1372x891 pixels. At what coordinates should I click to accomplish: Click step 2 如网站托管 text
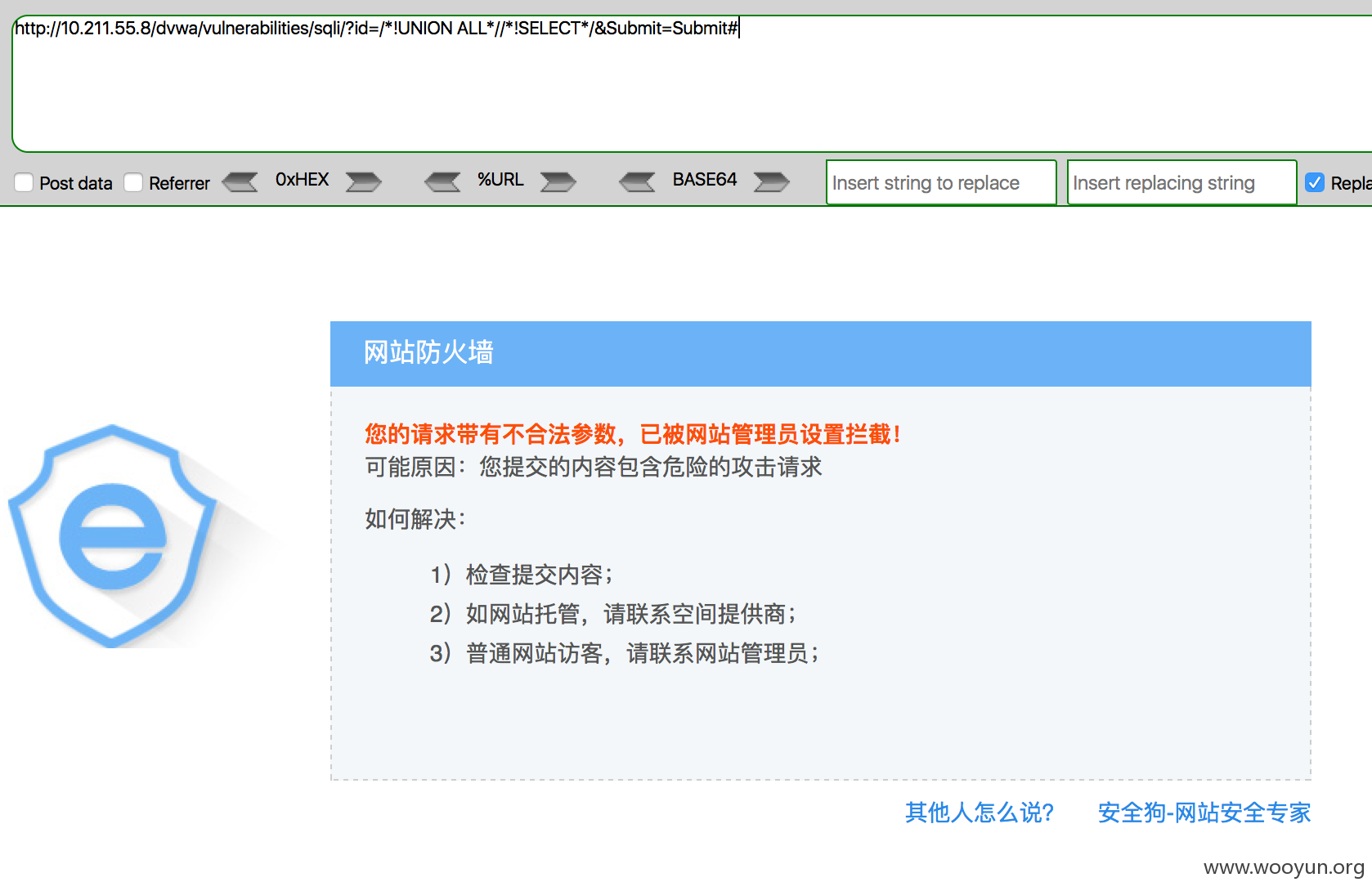coord(613,614)
